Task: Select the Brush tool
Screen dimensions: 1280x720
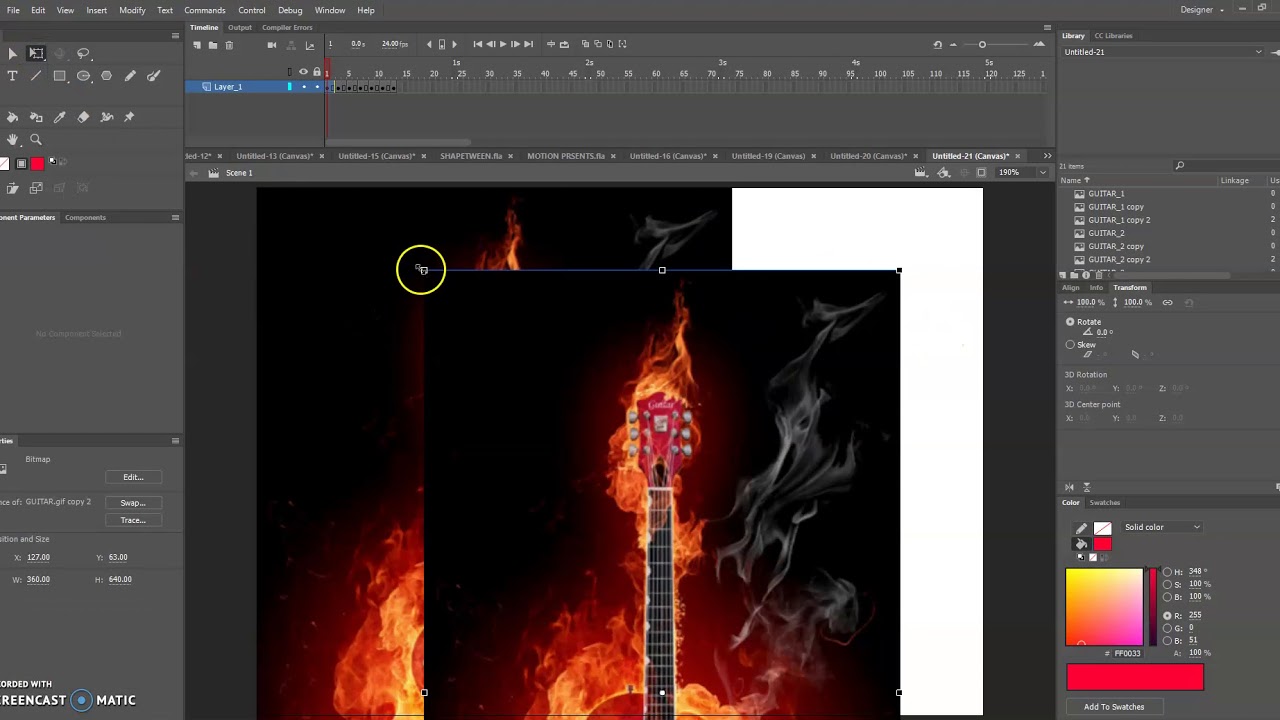Action: coord(153,76)
